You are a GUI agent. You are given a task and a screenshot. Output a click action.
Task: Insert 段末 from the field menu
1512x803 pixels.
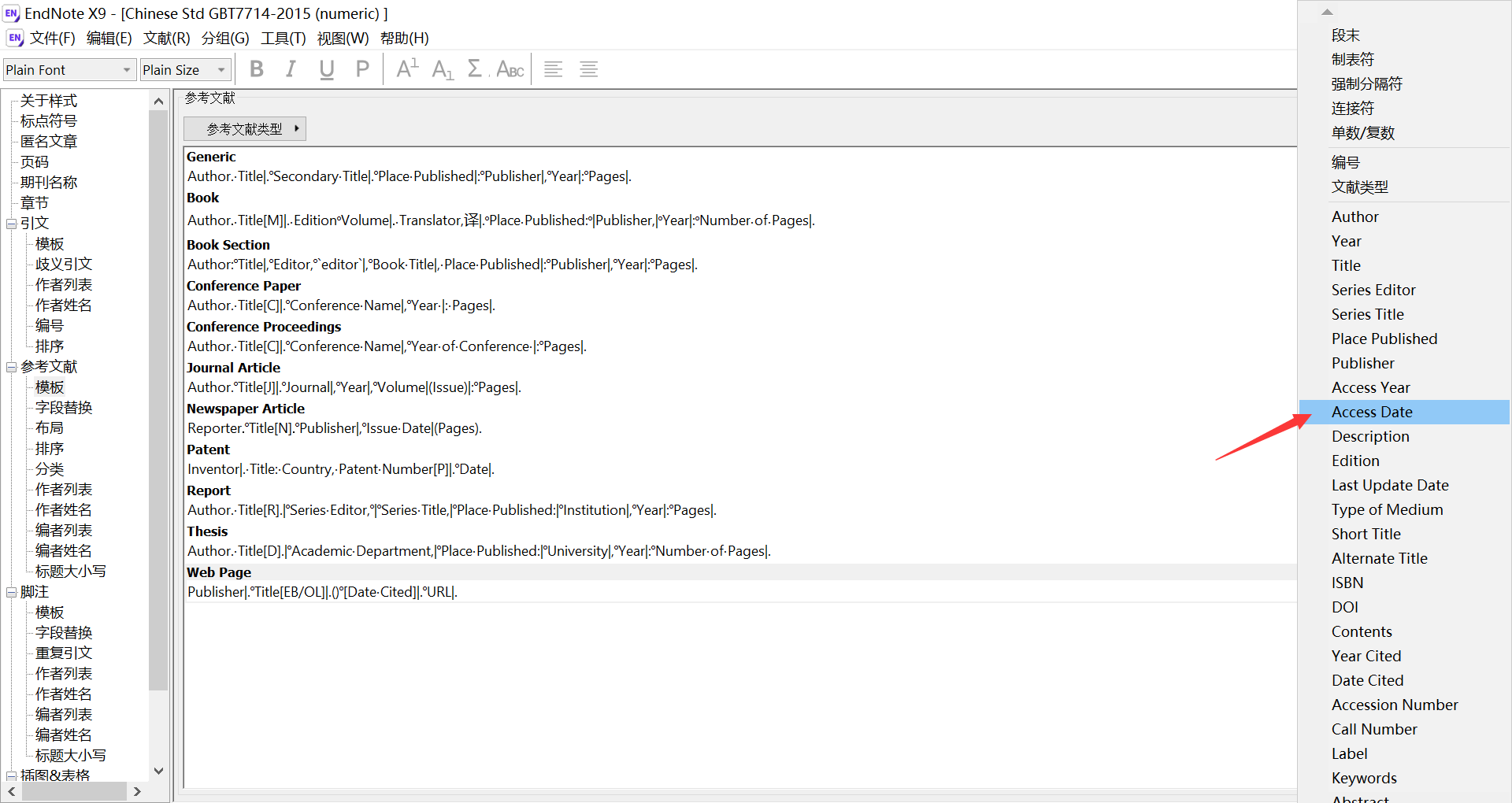1404,35
